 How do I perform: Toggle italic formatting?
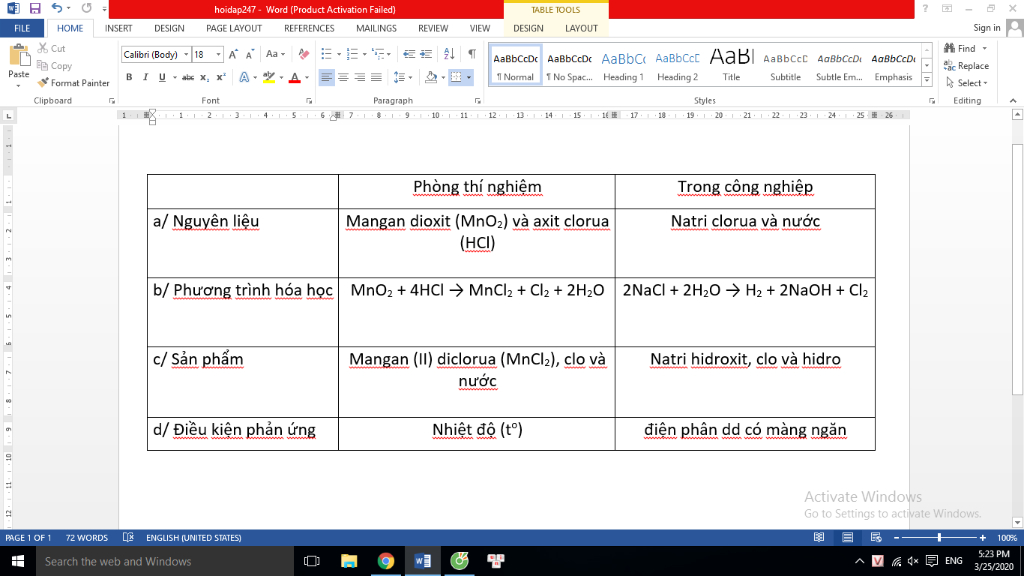[145, 77]
